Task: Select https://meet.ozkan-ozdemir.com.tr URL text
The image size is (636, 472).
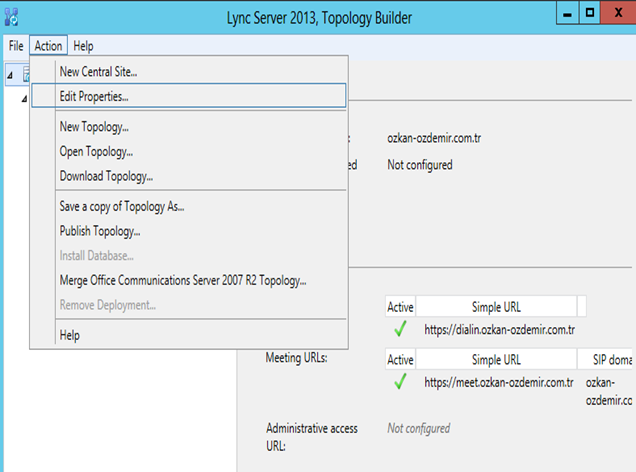Action: pos(499,382)
